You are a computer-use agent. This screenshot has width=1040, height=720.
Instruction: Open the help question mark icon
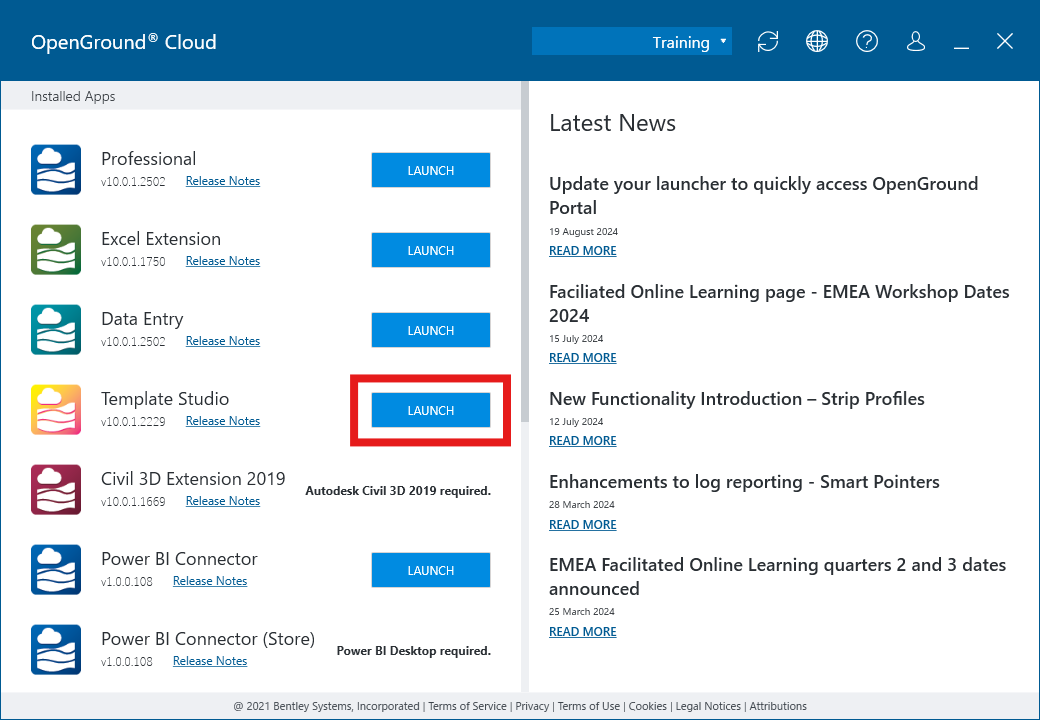click(866, 42)
